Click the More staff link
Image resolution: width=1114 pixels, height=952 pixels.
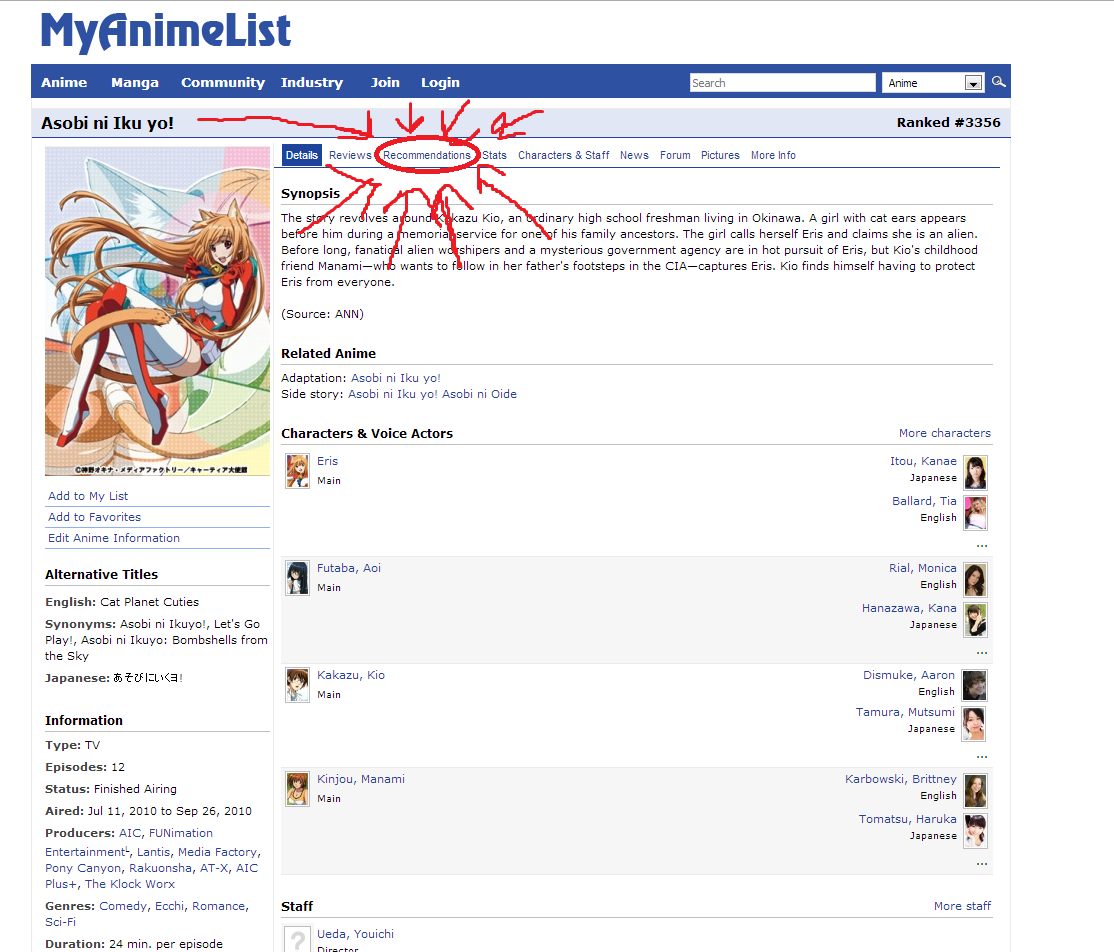(x=962, y=906)
